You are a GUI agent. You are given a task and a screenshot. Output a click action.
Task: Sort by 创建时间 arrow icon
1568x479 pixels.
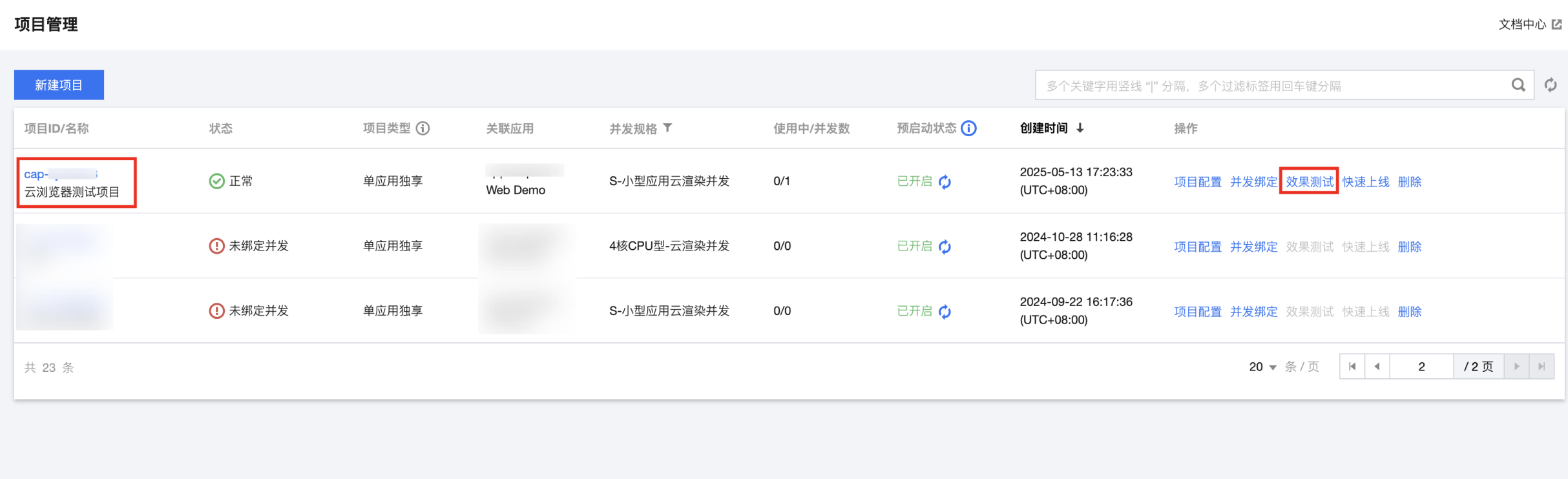tap(1080, 128)
